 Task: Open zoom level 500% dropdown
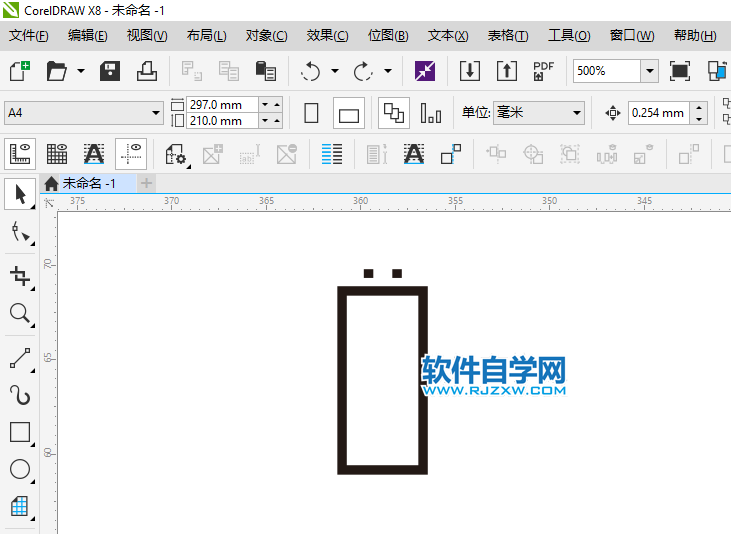pyautogui.click(x=649, y=71)
